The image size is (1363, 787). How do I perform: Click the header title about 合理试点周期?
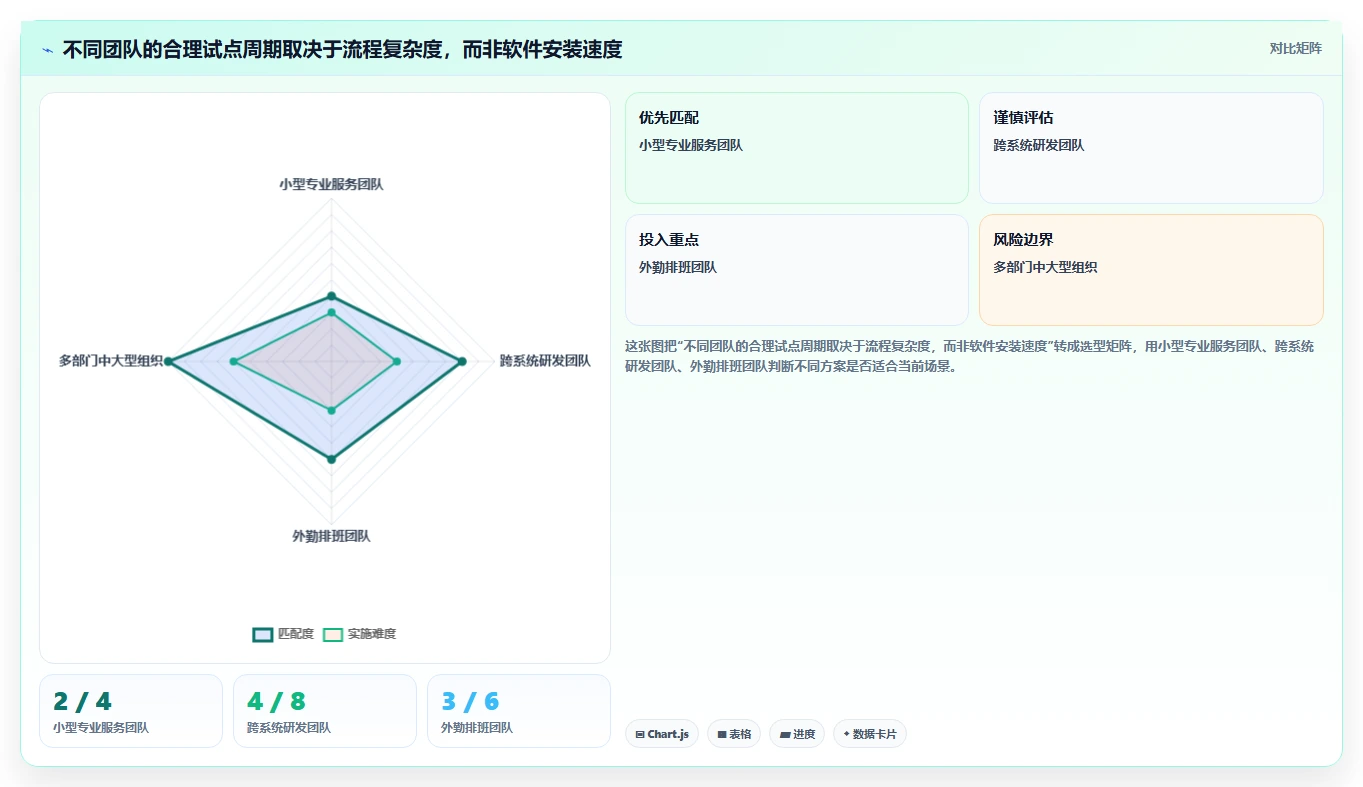pyautogui.click(x=342, y=49)
